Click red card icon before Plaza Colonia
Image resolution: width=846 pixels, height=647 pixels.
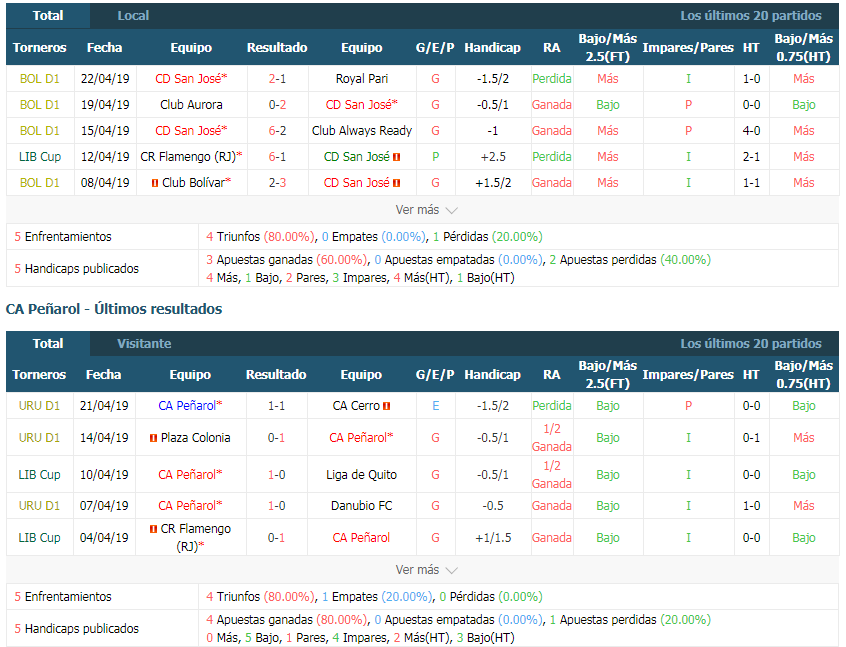[153, 438]
